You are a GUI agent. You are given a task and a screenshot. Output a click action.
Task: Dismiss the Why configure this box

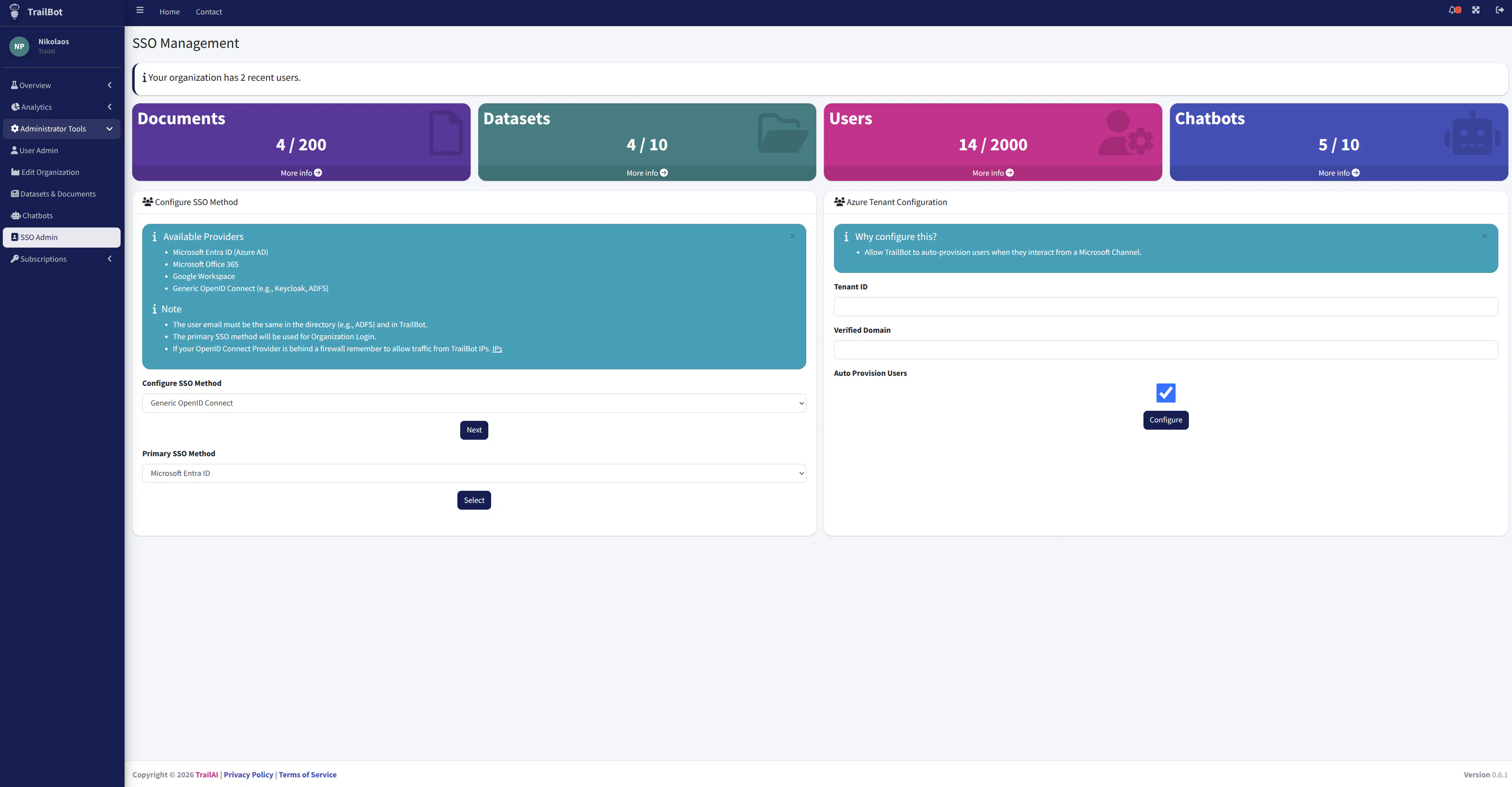click(1484, 236)
